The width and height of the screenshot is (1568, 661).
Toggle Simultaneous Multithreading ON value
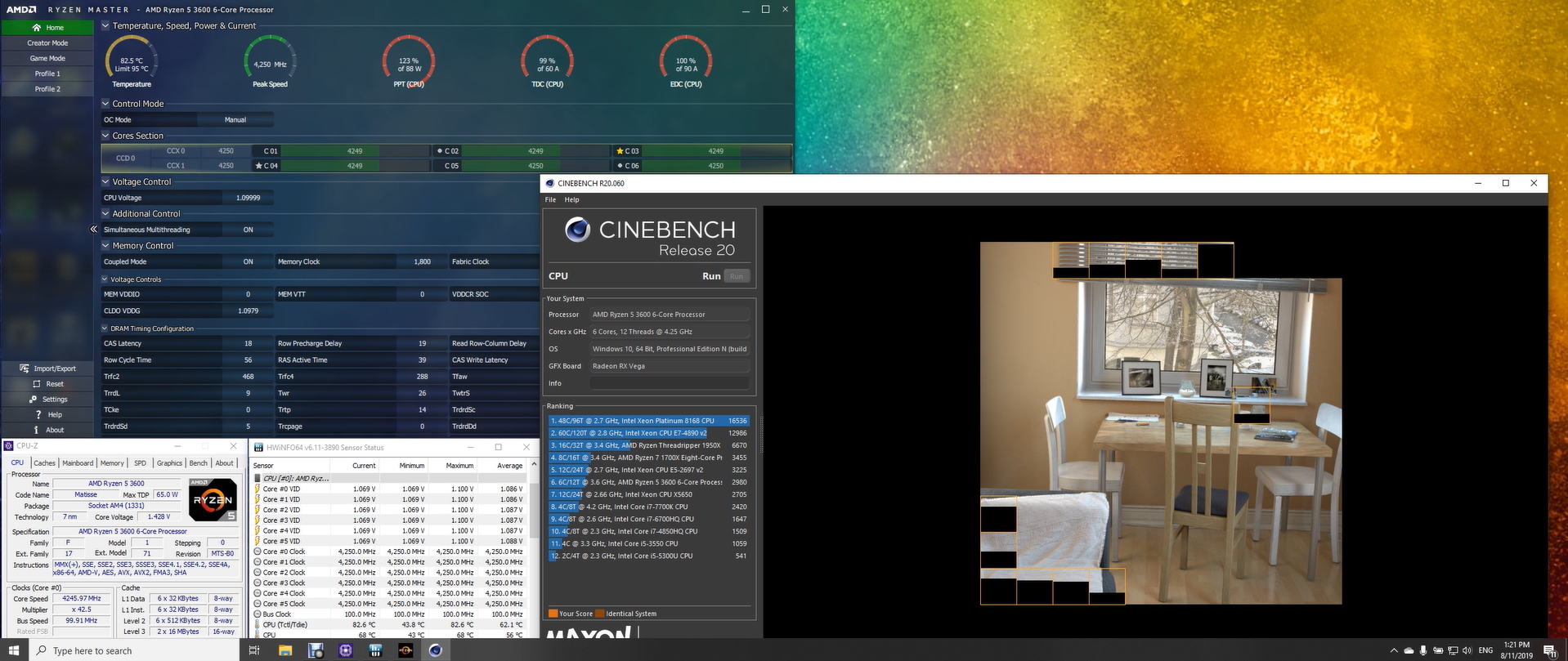pos(248,230)
